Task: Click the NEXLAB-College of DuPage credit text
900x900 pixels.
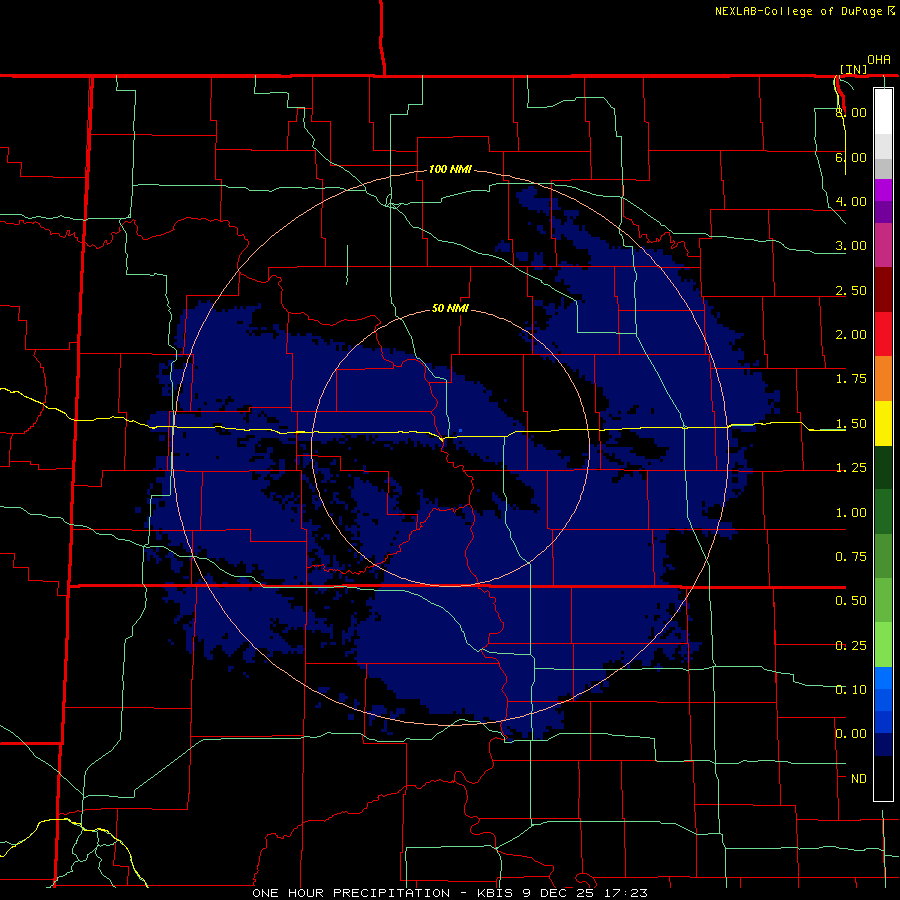Action: pyautogui.click(x=798, y=11)
